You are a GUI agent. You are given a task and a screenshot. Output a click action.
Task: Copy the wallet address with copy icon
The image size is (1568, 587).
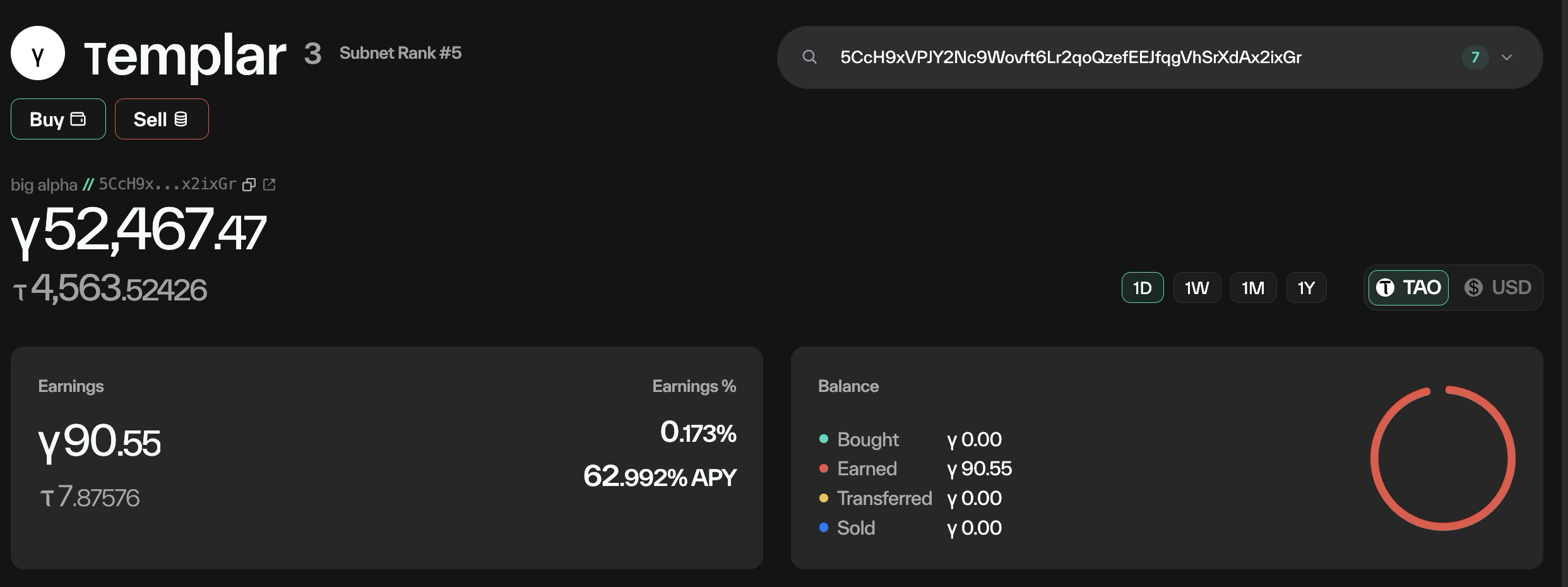(249, 184)
